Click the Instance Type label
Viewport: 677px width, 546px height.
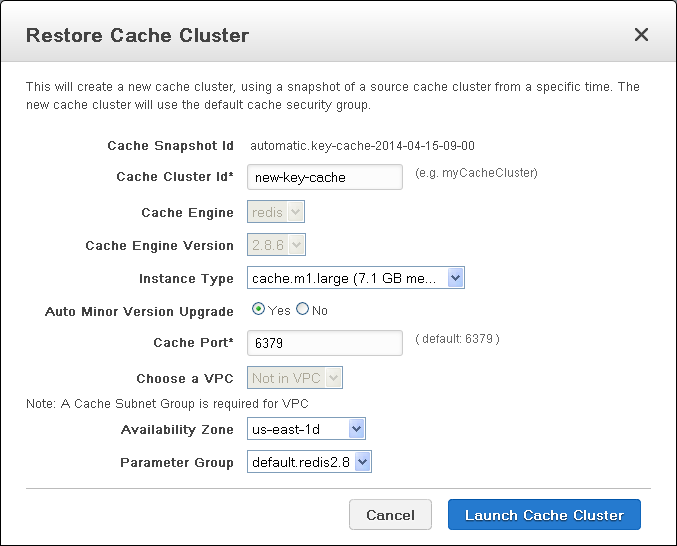point(186,278)
